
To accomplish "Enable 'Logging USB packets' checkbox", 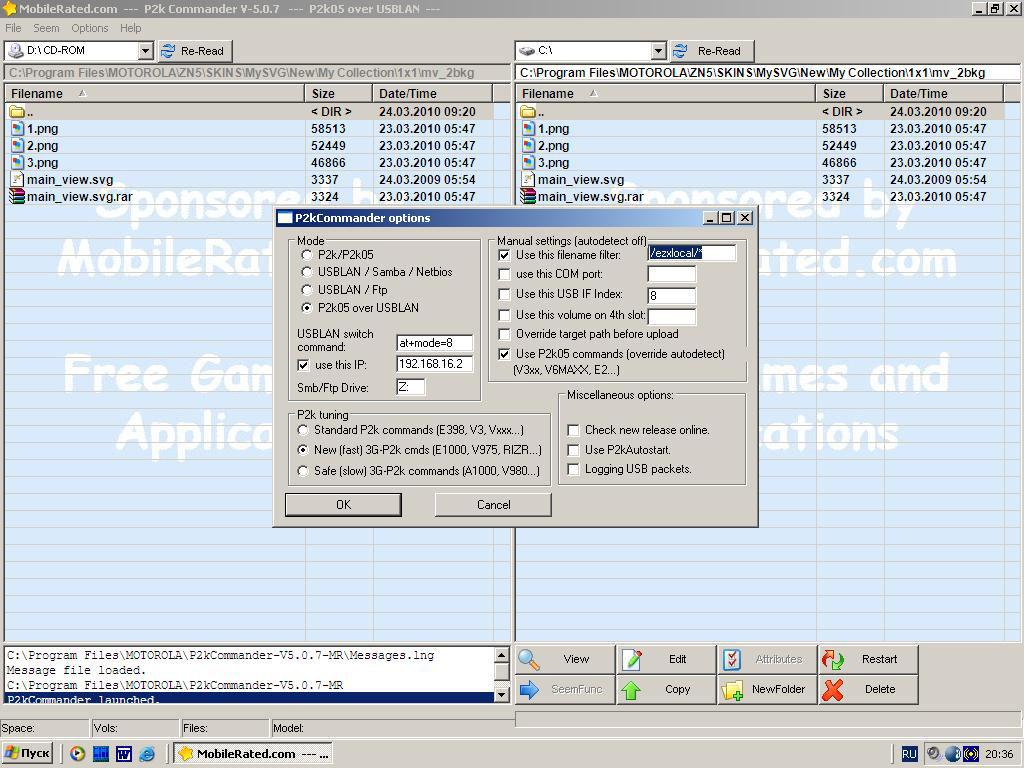I will (x=573, y=469).
